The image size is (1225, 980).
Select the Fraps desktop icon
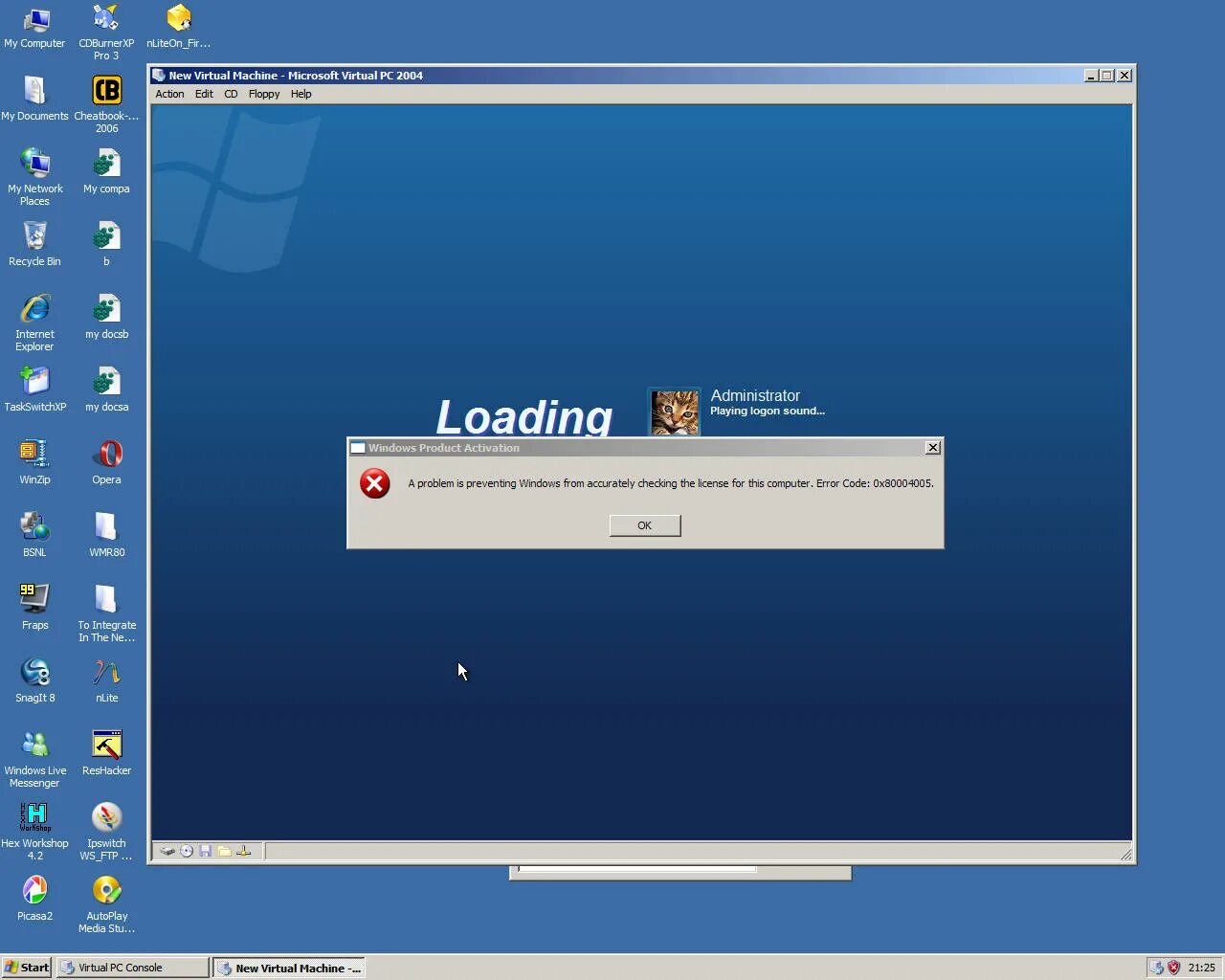coord(34,609)
